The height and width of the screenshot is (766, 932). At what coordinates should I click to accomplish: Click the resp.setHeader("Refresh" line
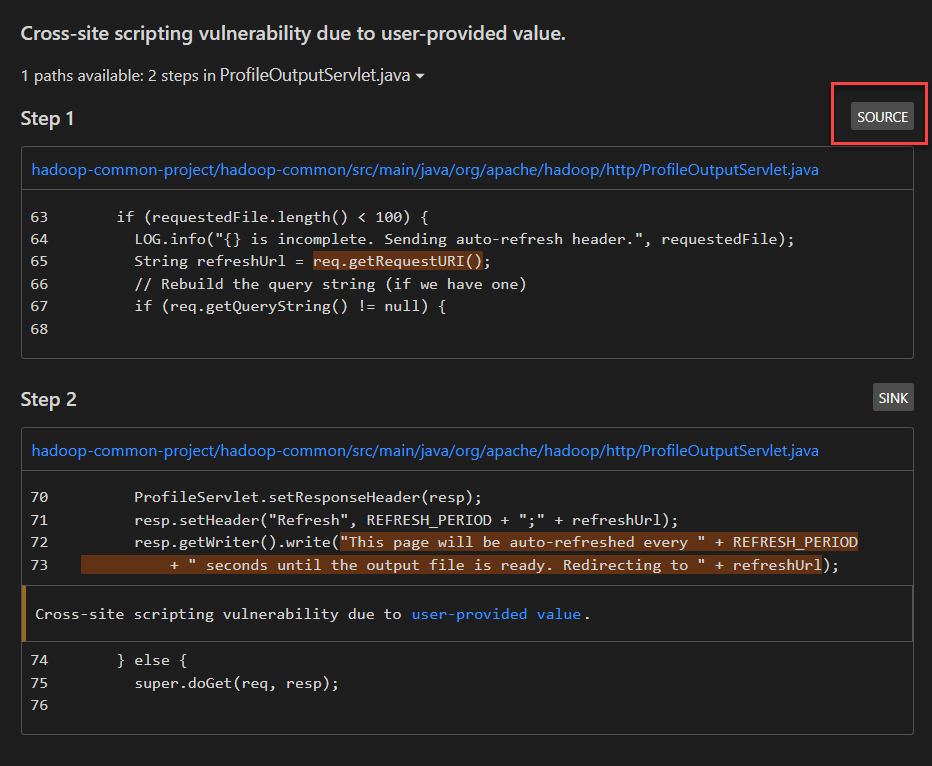tap(405, 520)
